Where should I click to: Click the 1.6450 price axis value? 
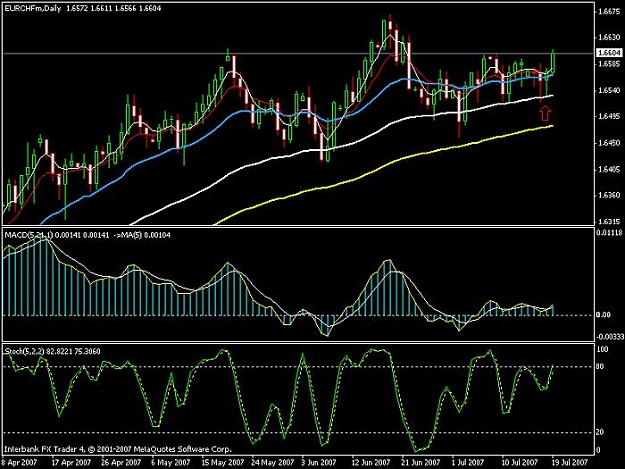pos(609,143)
